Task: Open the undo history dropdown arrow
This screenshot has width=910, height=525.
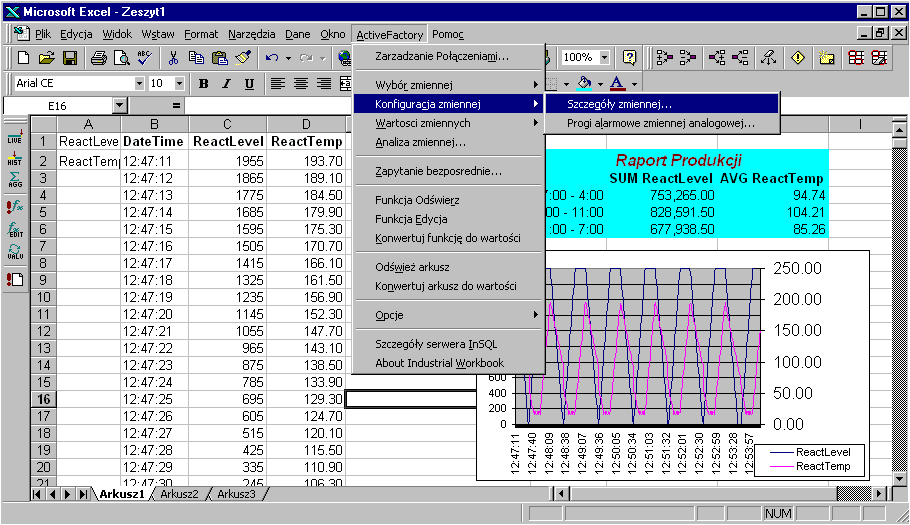Action: click(288, 58)
